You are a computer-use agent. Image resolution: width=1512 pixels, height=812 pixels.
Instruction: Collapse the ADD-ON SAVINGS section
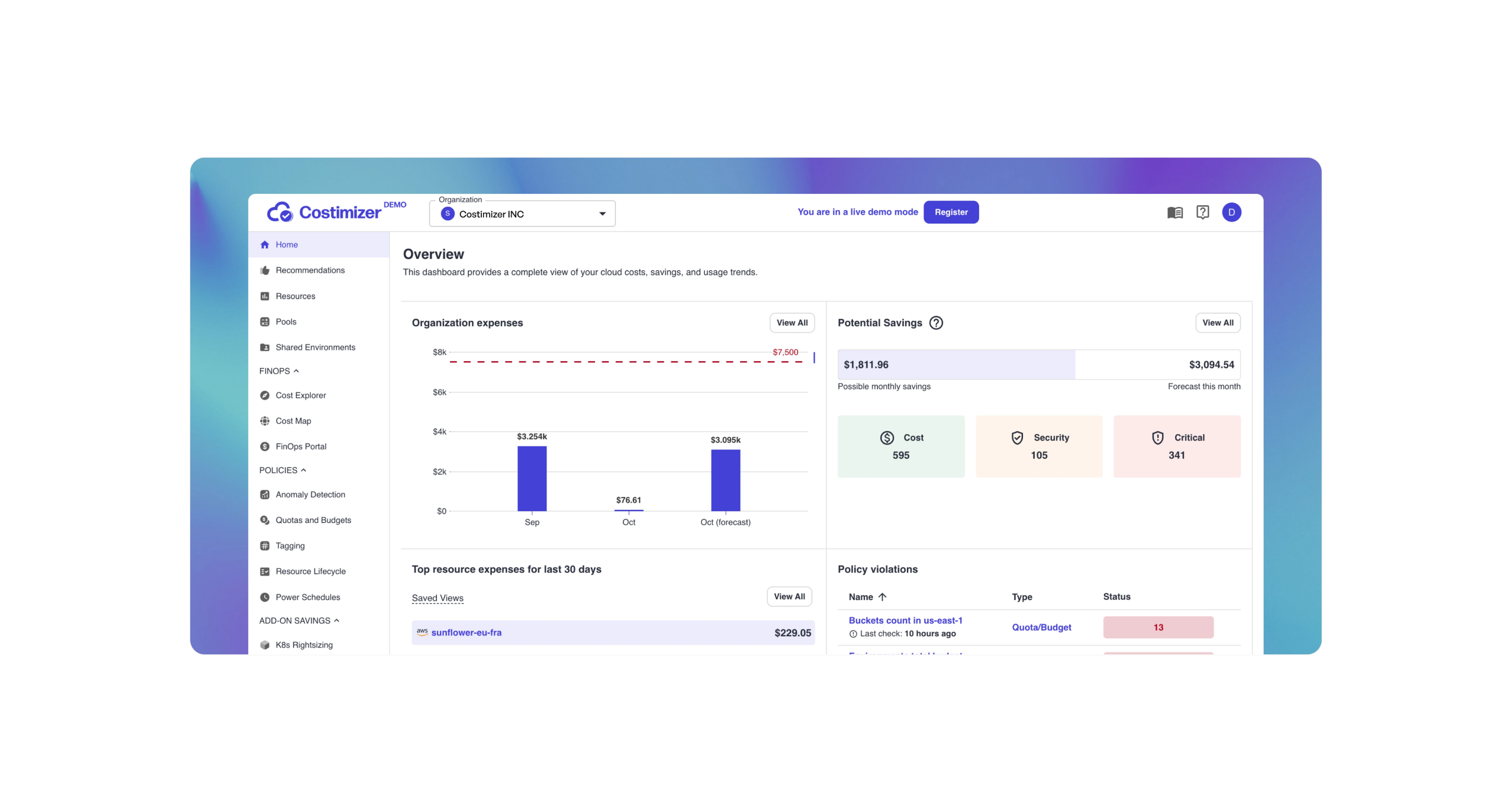tap(337, 620)
